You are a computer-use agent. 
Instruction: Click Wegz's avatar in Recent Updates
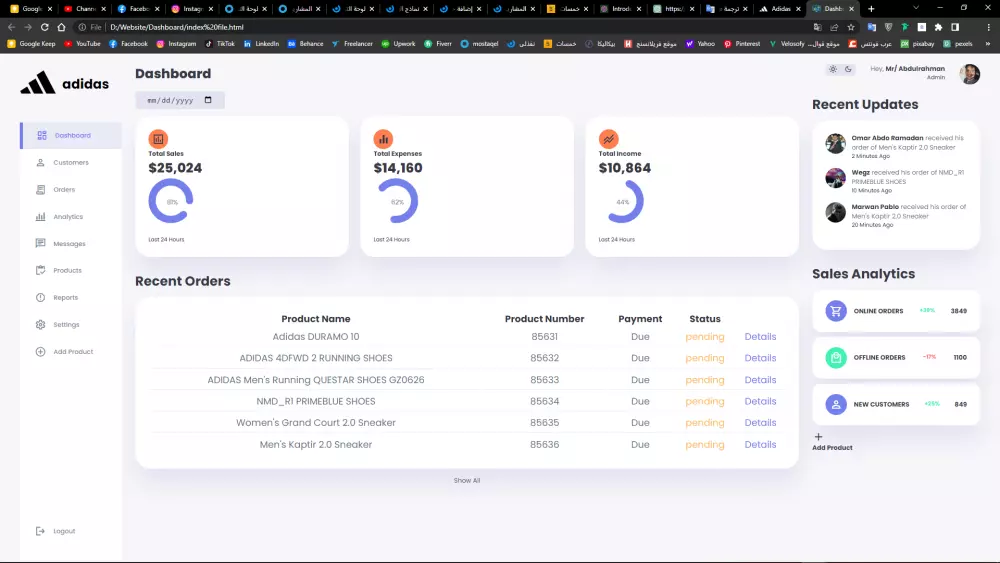pos(835,178)
